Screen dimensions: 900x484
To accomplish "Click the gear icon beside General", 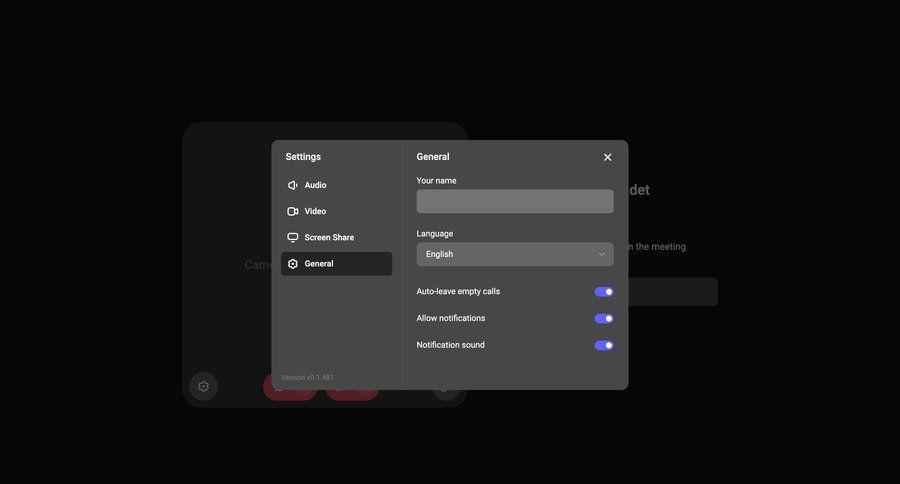I will (293, 264).
